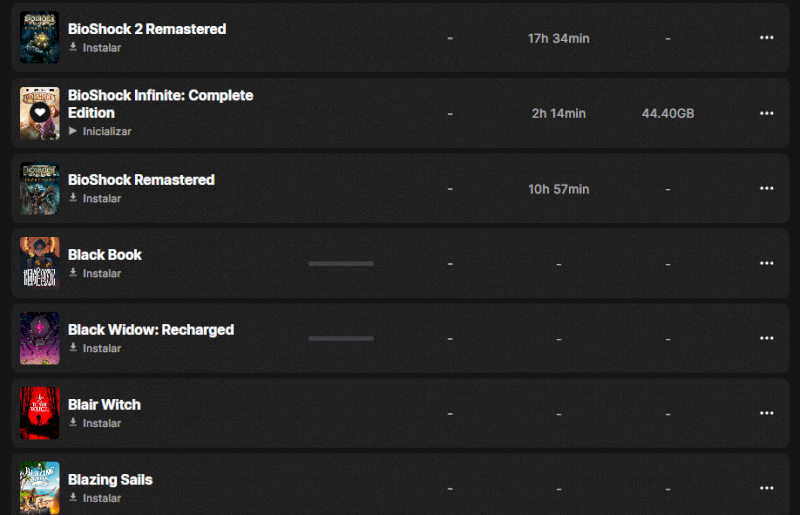The image size is (800, 515).
Task: Click the heart icon on BioShock Infinite cover
Action: point(39,113)
